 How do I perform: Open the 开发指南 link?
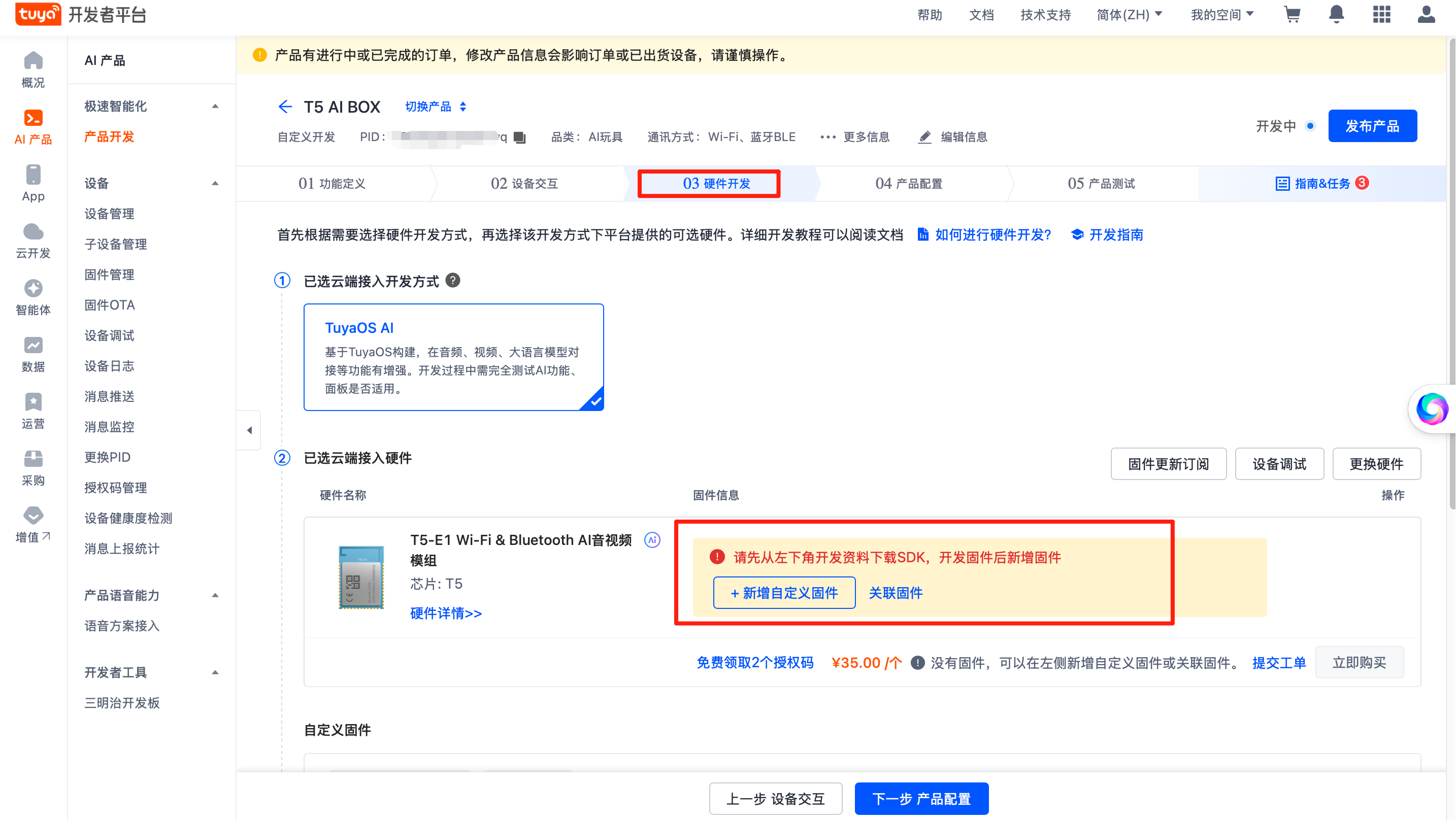(1107, 234)
